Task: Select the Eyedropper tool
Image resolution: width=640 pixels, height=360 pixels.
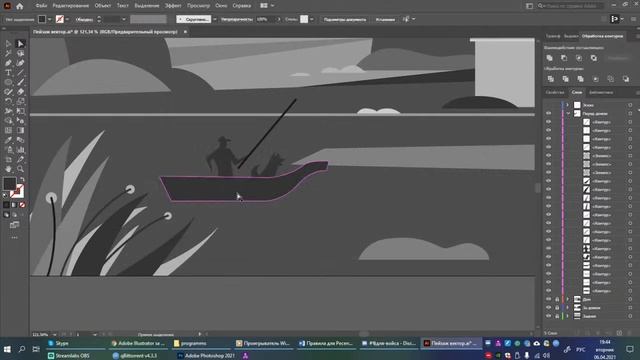Action: 8,140
